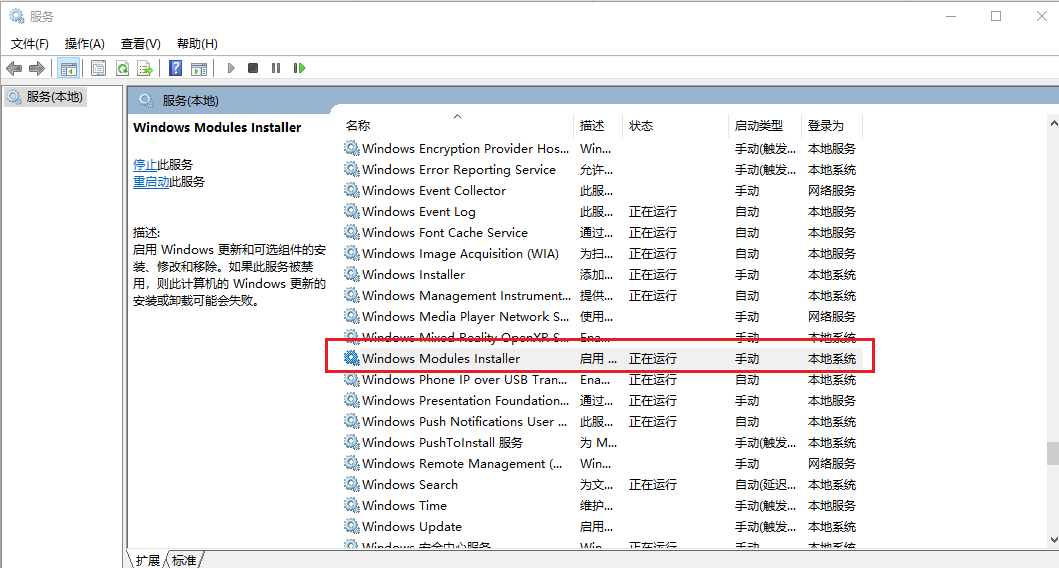Screen dimensions: 1059x568
Task: Select Windows Search service name
Action: tap(410, 484)
